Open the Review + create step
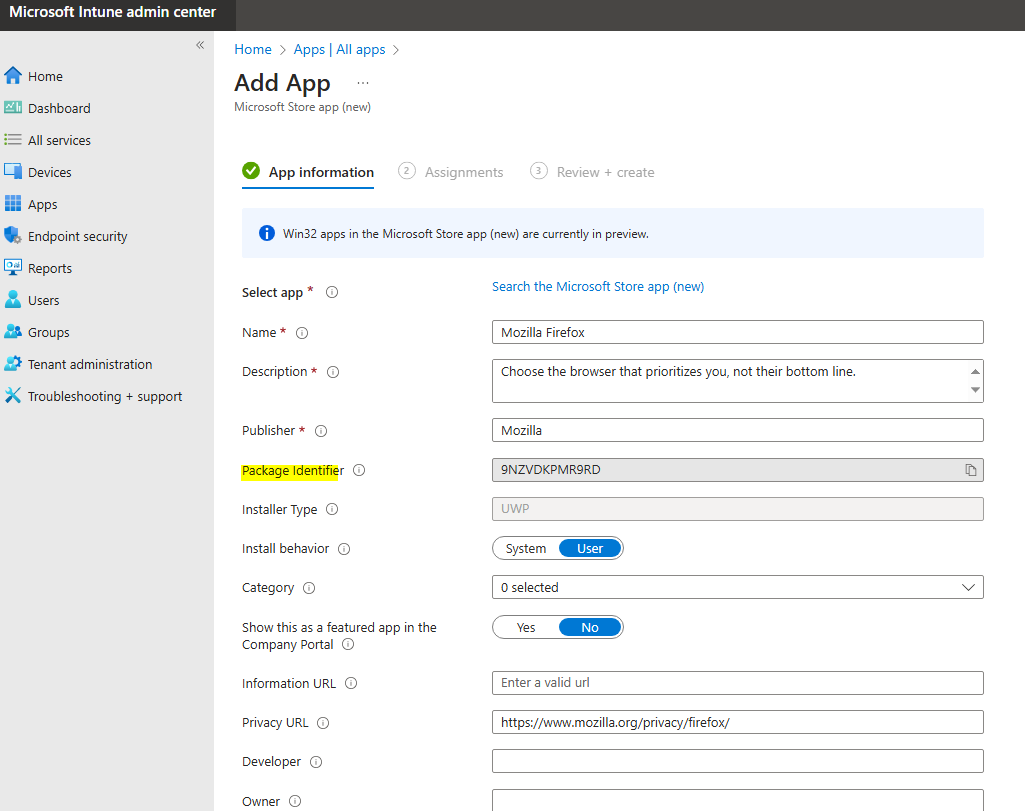 (x=605, y=172)
